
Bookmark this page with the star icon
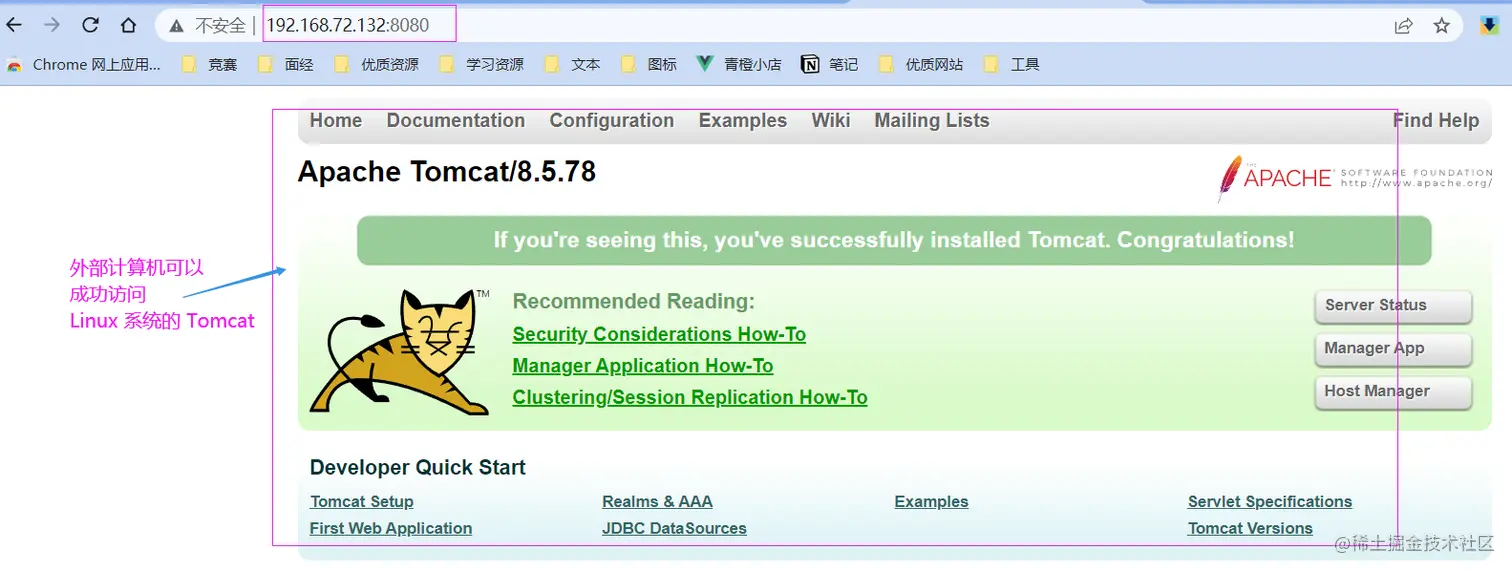(x=1441, y=26)
